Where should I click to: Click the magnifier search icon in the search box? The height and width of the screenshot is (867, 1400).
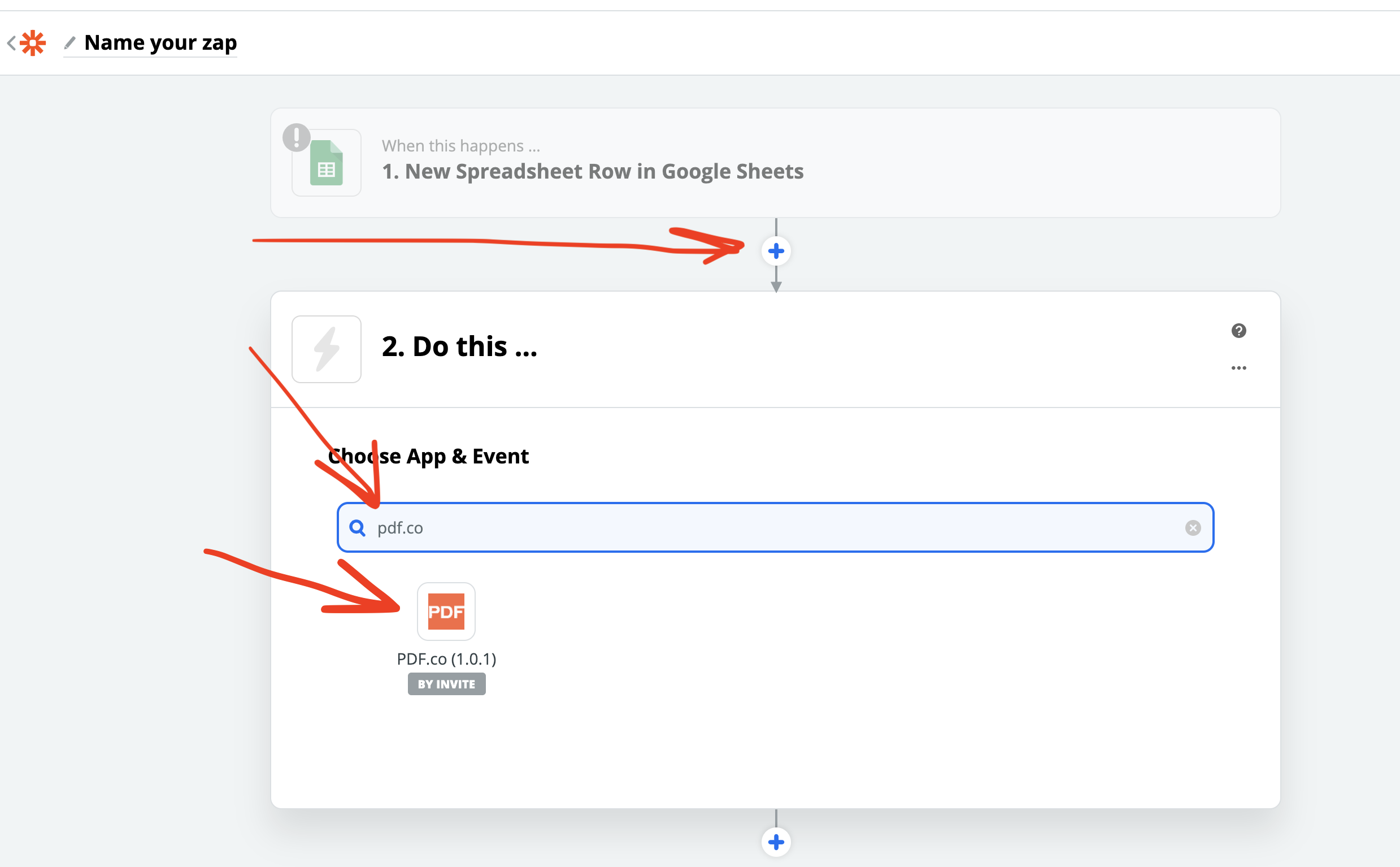(x=358, y=527)
